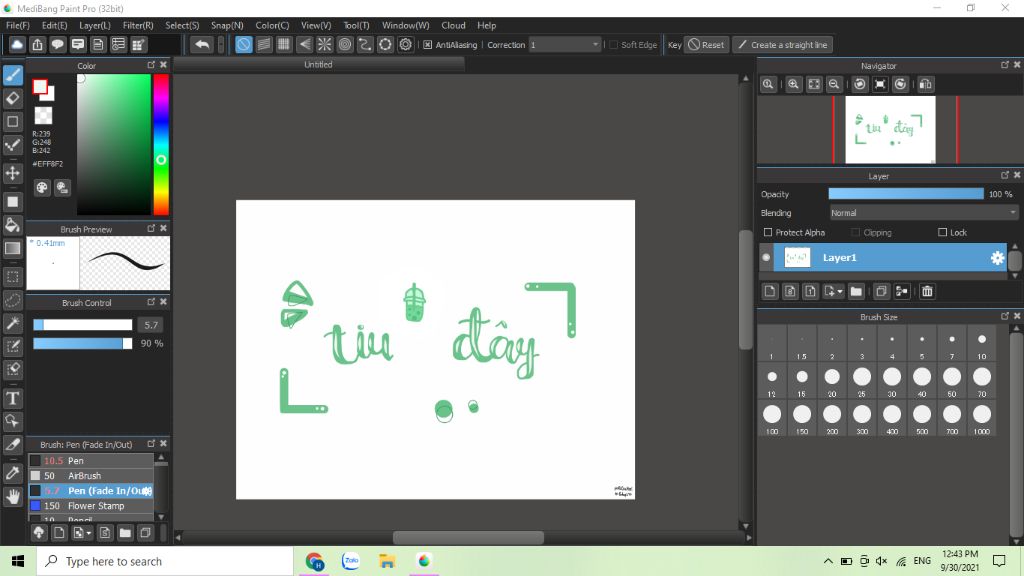Flip the view in the Navigator

[x=925, y=84]
